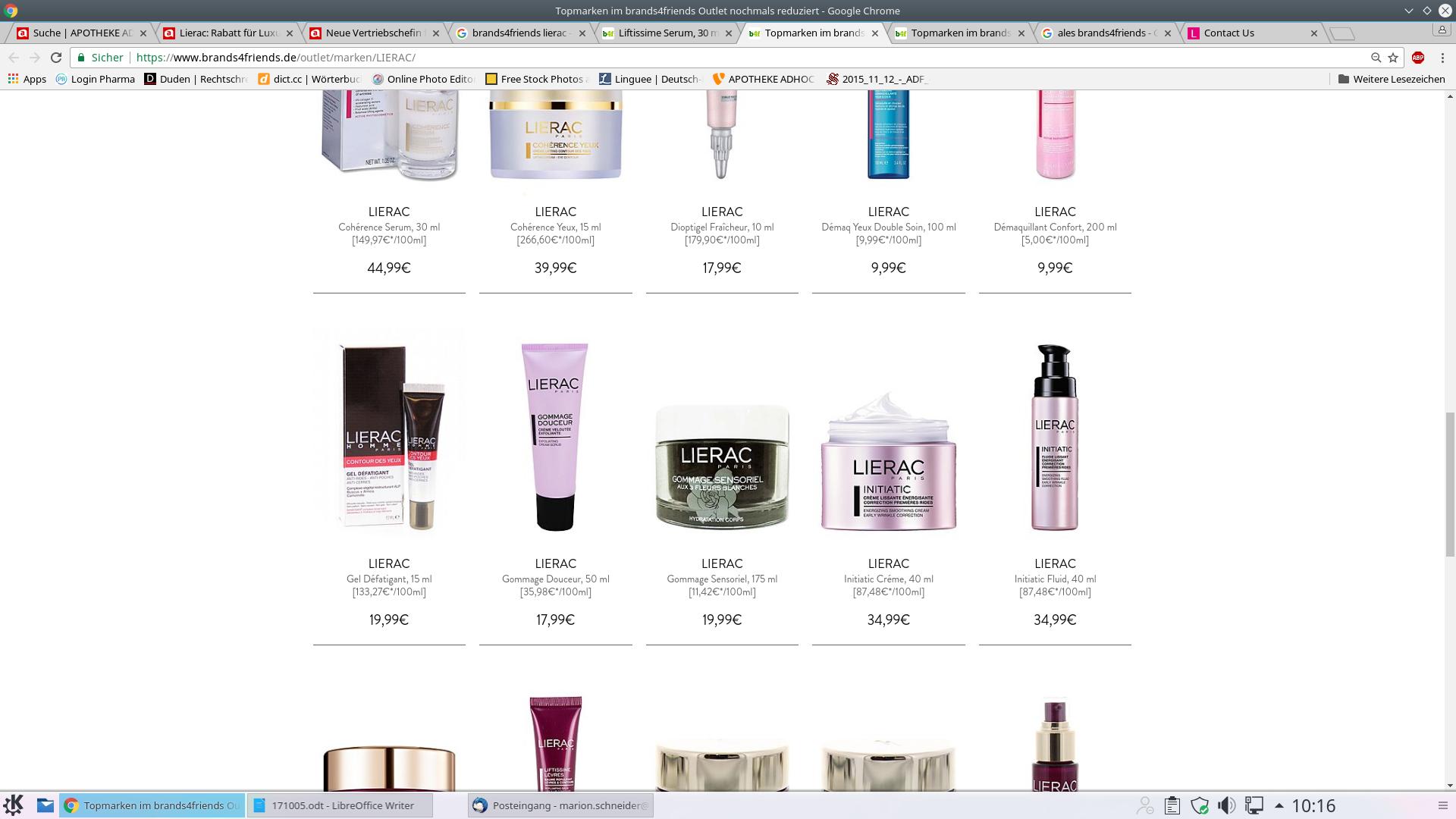Open the Adblock Plus extension icon

click(x=1417, y=58)
